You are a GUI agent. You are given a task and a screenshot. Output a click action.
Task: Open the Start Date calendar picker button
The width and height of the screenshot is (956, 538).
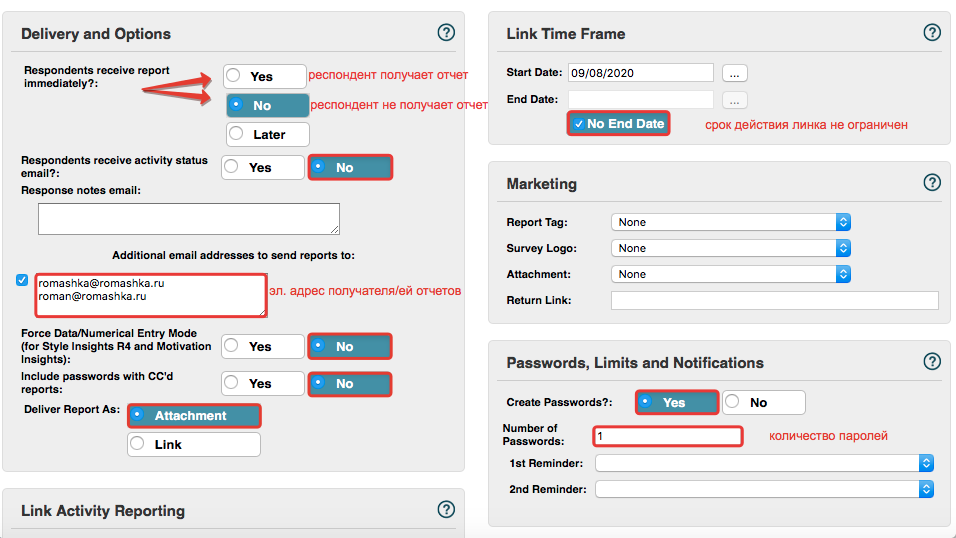tap(734, 73)
